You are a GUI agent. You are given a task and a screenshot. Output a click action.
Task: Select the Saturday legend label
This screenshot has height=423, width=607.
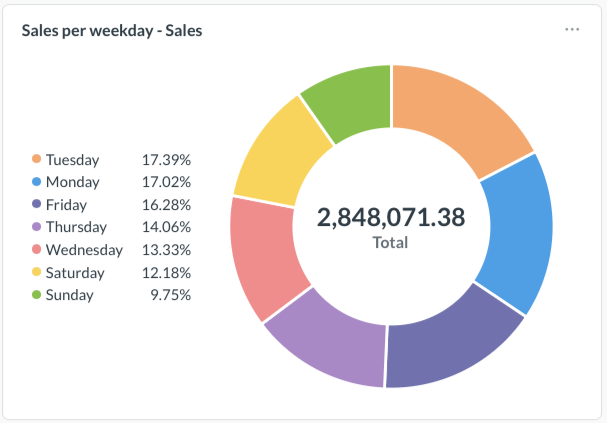(75, 272)
